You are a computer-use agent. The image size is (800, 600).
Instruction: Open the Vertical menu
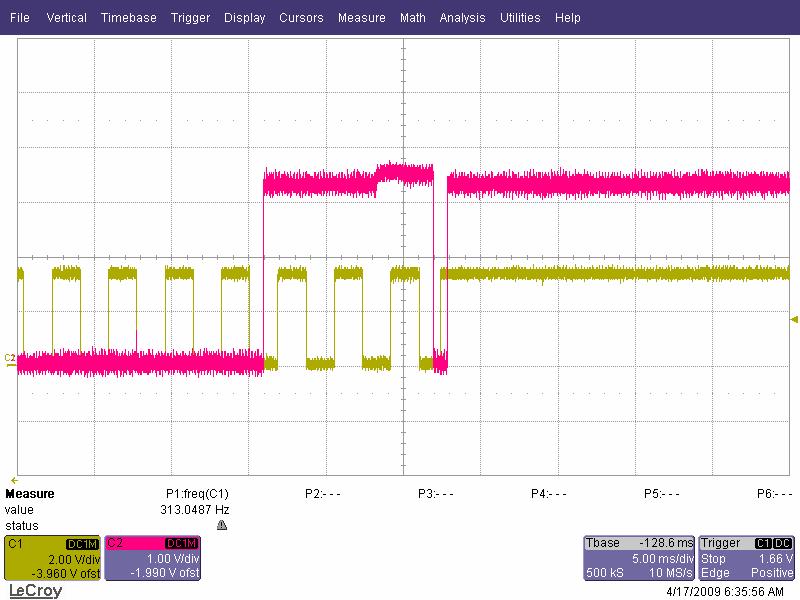[66, 17]
